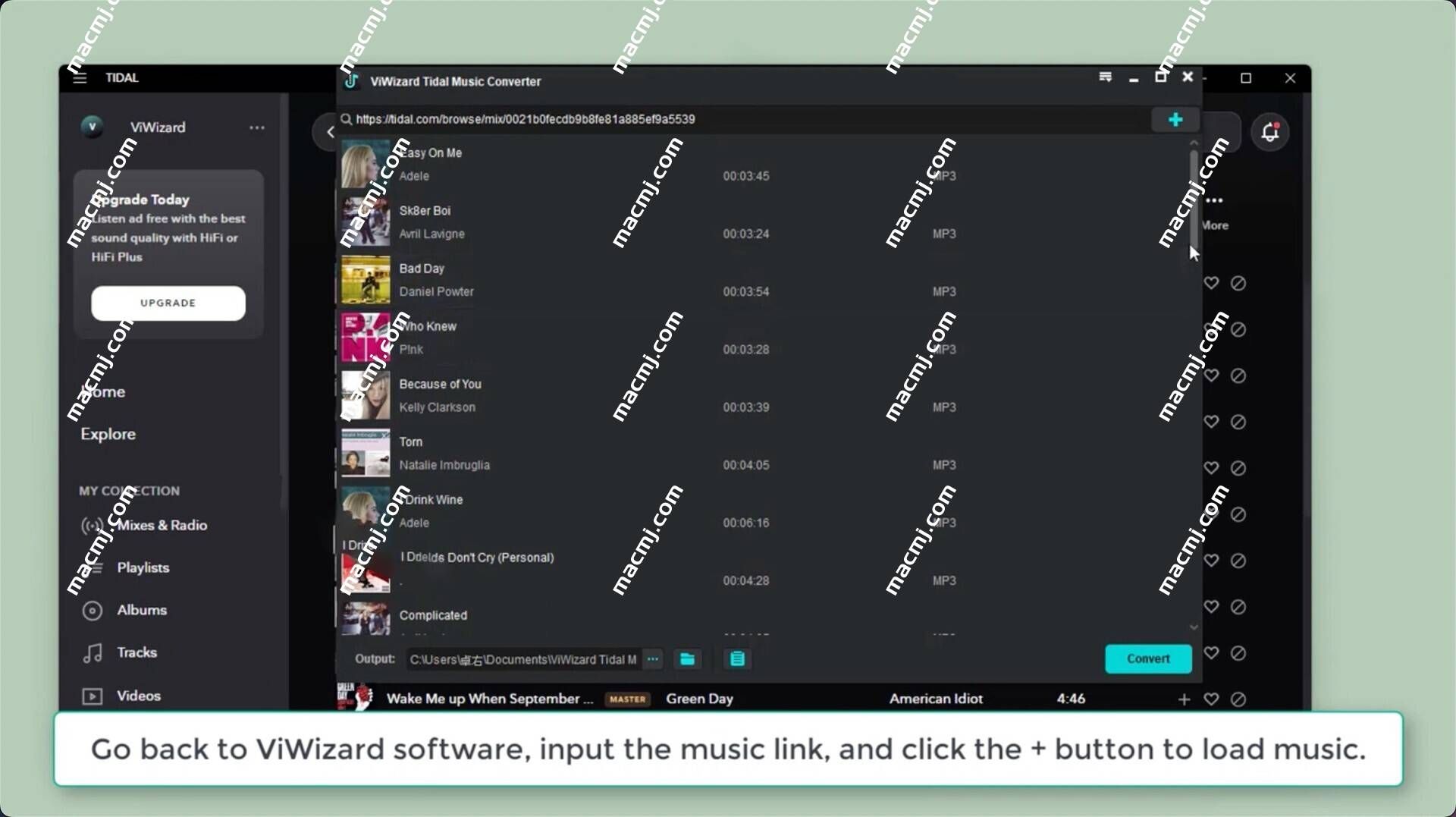Click the Because of You album thumbnail
Image resolution: width=1456 pixels, height=817 pixels.
(366, 395)
